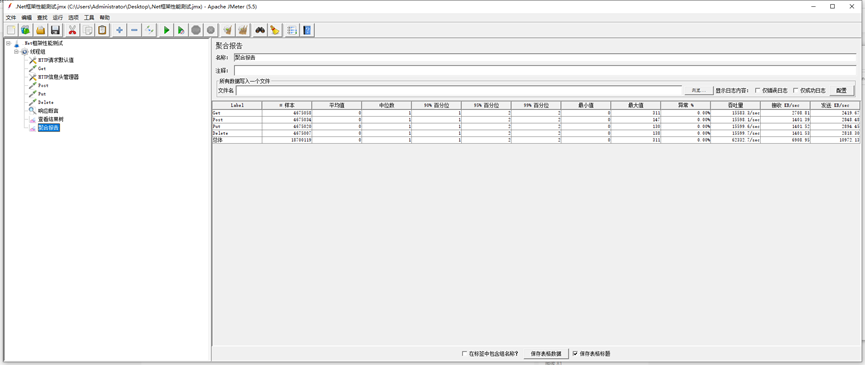Collapse the .Net框架性能测试 test plan node
The height and width of the screenshot is (365, 865).
pos(8,43)
